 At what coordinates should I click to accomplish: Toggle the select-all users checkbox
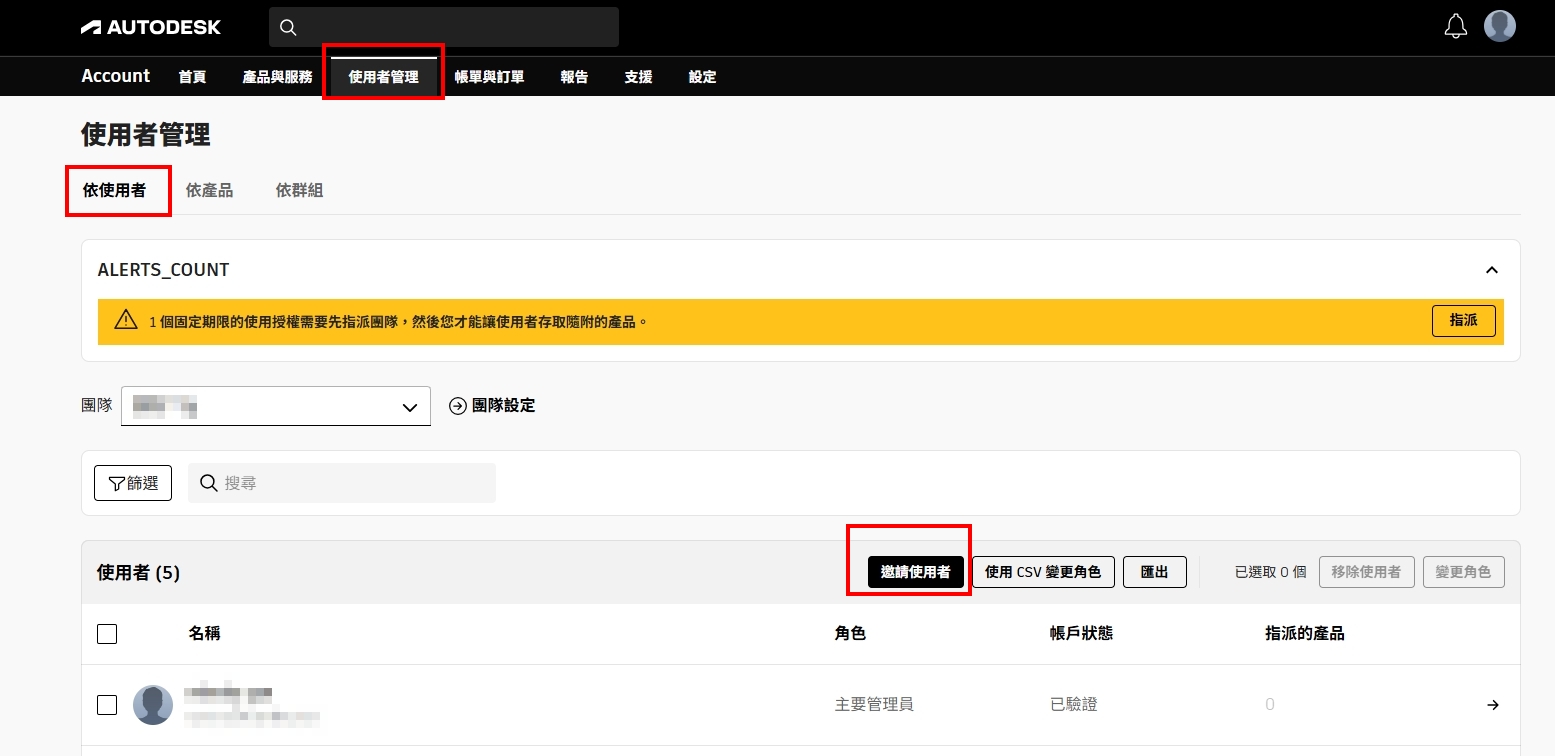pos(107,634)
